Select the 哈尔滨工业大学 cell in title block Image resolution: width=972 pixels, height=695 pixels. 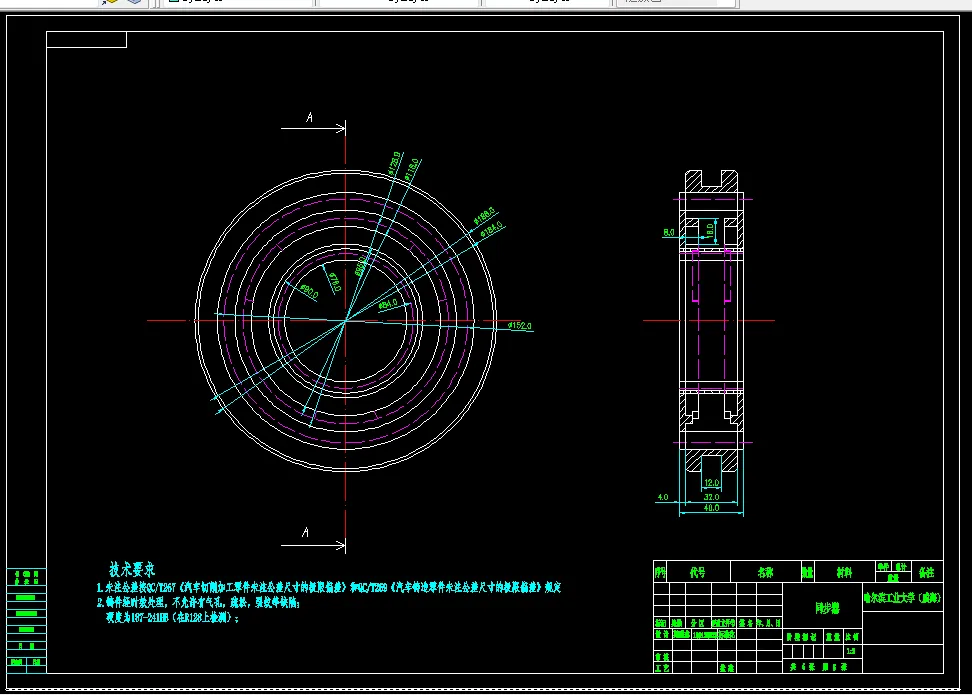point(903,598)
